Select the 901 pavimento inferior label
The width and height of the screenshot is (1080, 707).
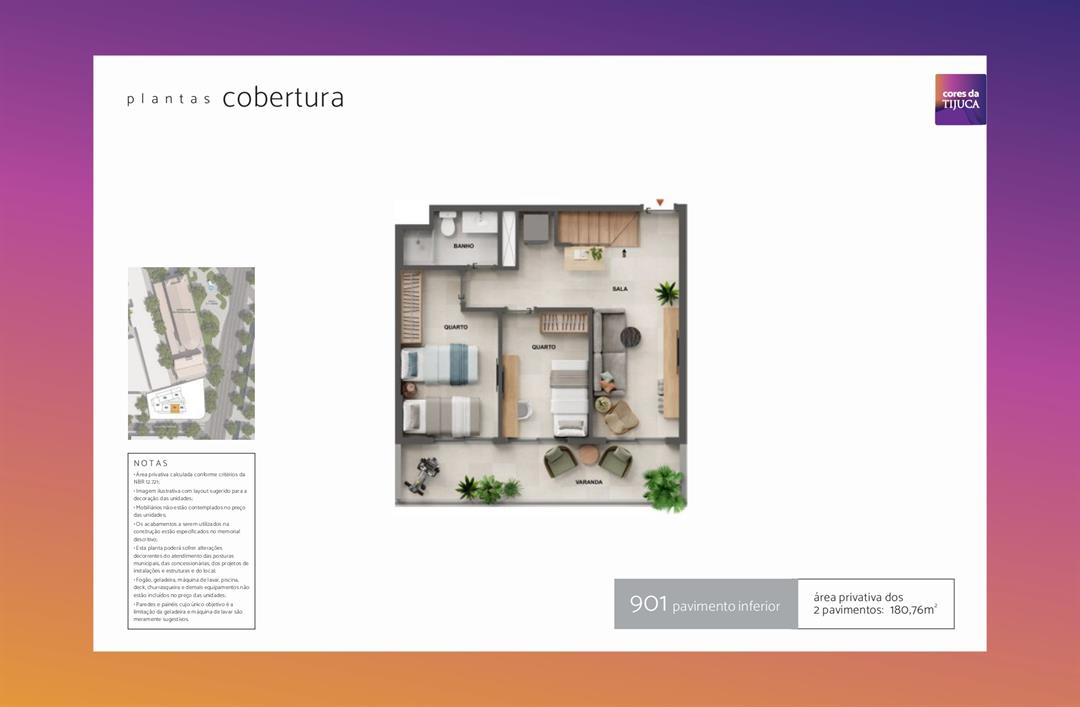click(705, 604)
